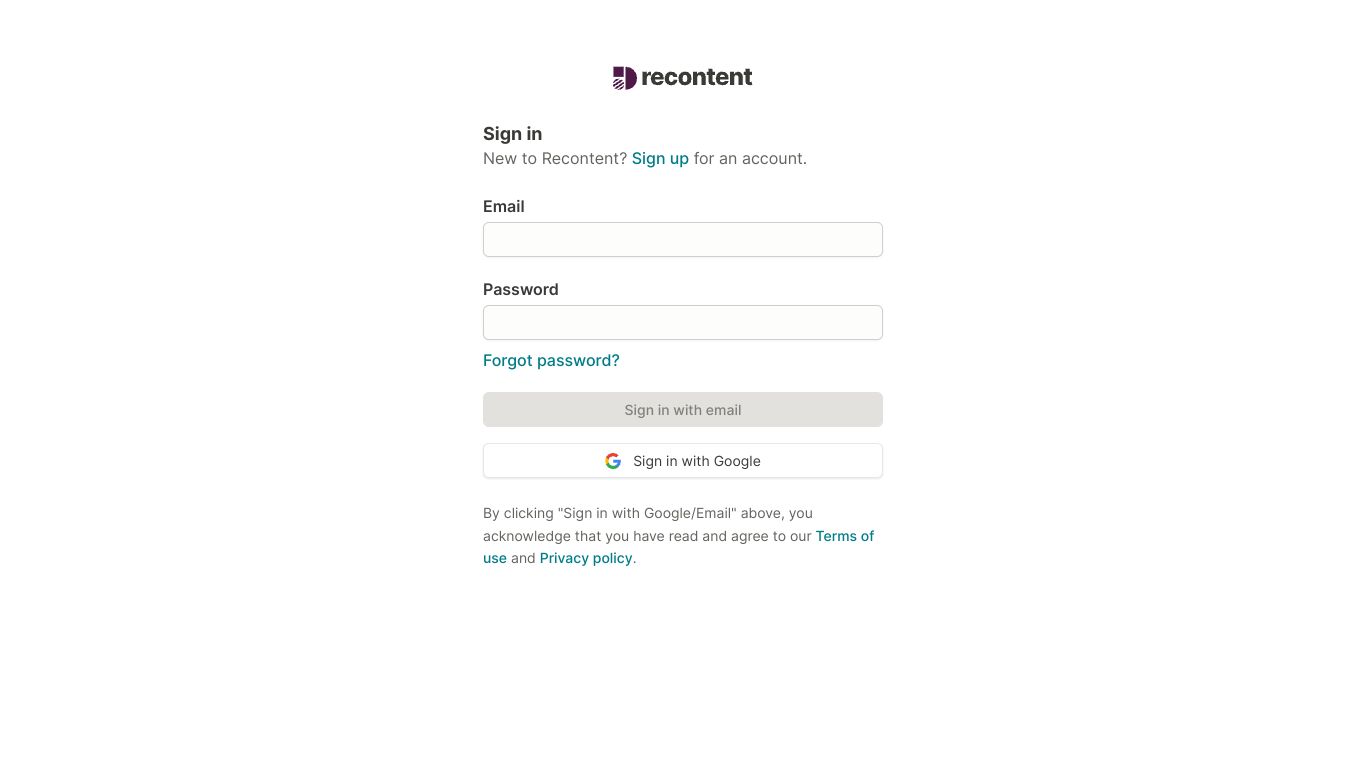This screenshot has width=1366, height=768.
Task: Click the "Sign in with Google" label text
Action: pyautogui.click(x=696, y=461)
